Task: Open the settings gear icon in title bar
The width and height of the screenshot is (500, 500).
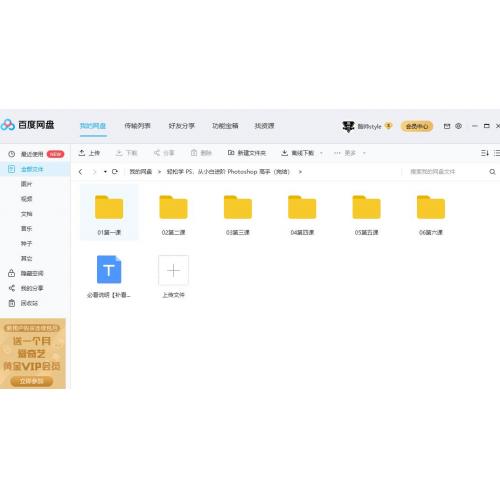Action: (x=458, y=126)
